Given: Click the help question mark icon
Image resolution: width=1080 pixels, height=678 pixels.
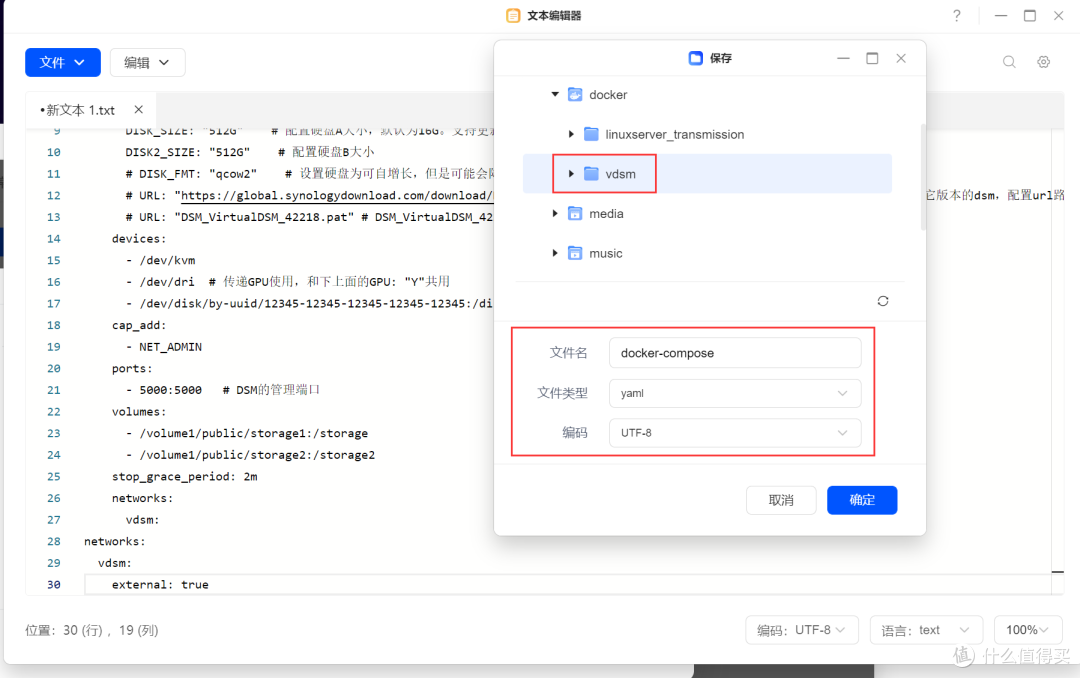Looking at the screenshot, I should click(x=957, y=15).
